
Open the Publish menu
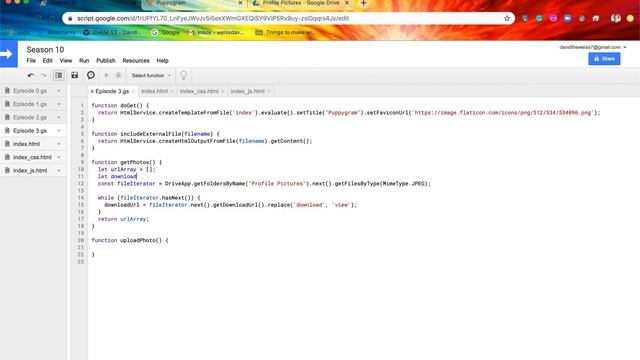(x=106, y=60)
